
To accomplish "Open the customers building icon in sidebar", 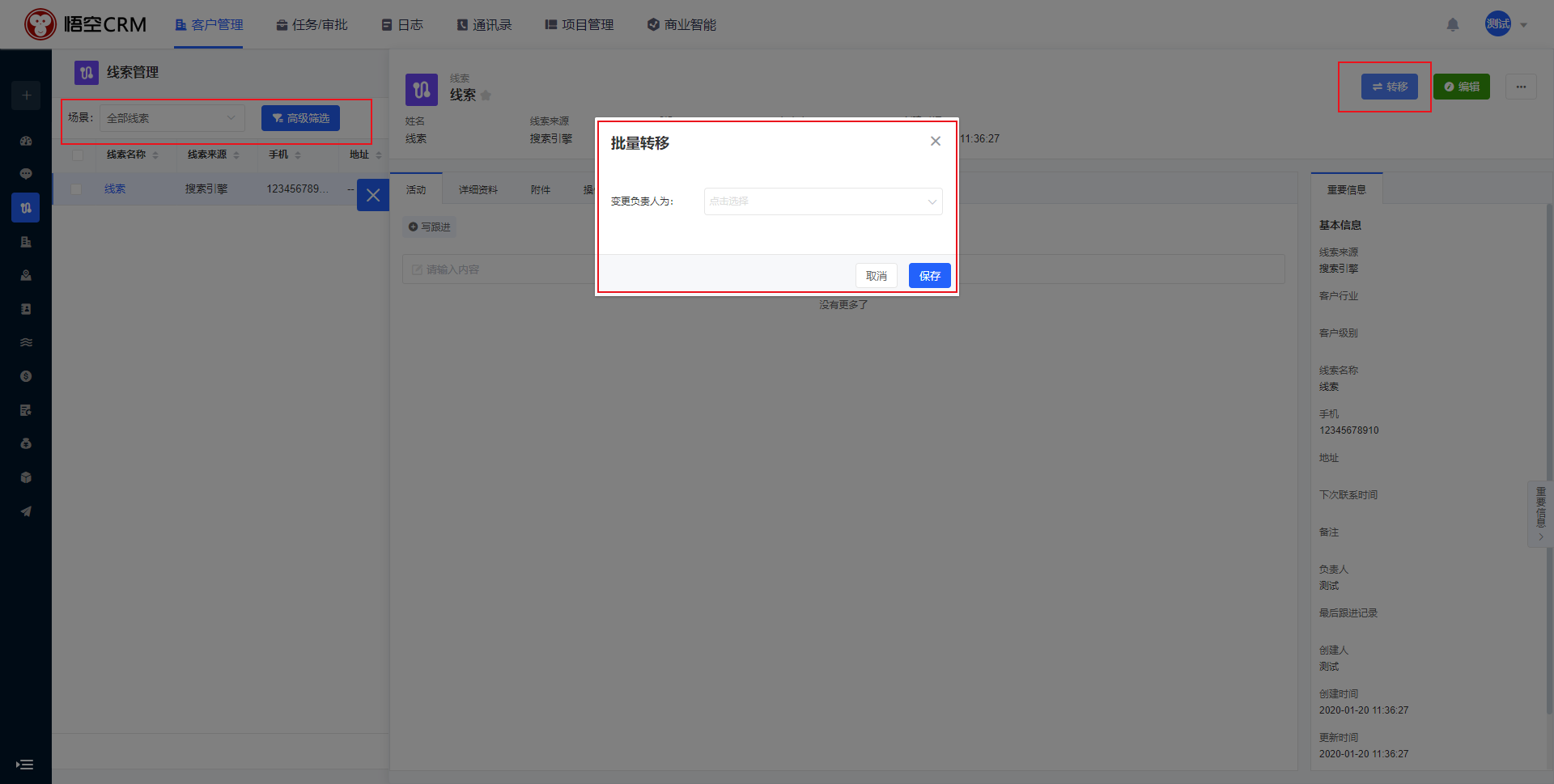I will (26, 242).
